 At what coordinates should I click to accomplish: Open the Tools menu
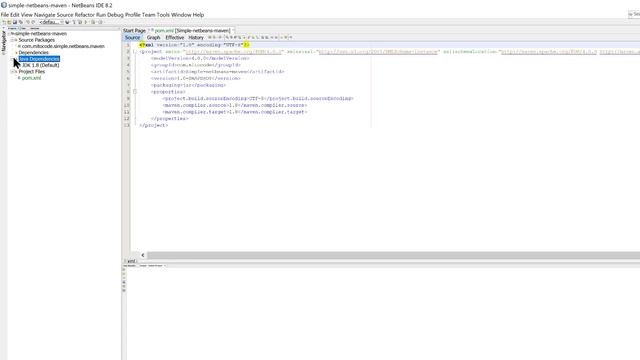click(x=163, y=15)
